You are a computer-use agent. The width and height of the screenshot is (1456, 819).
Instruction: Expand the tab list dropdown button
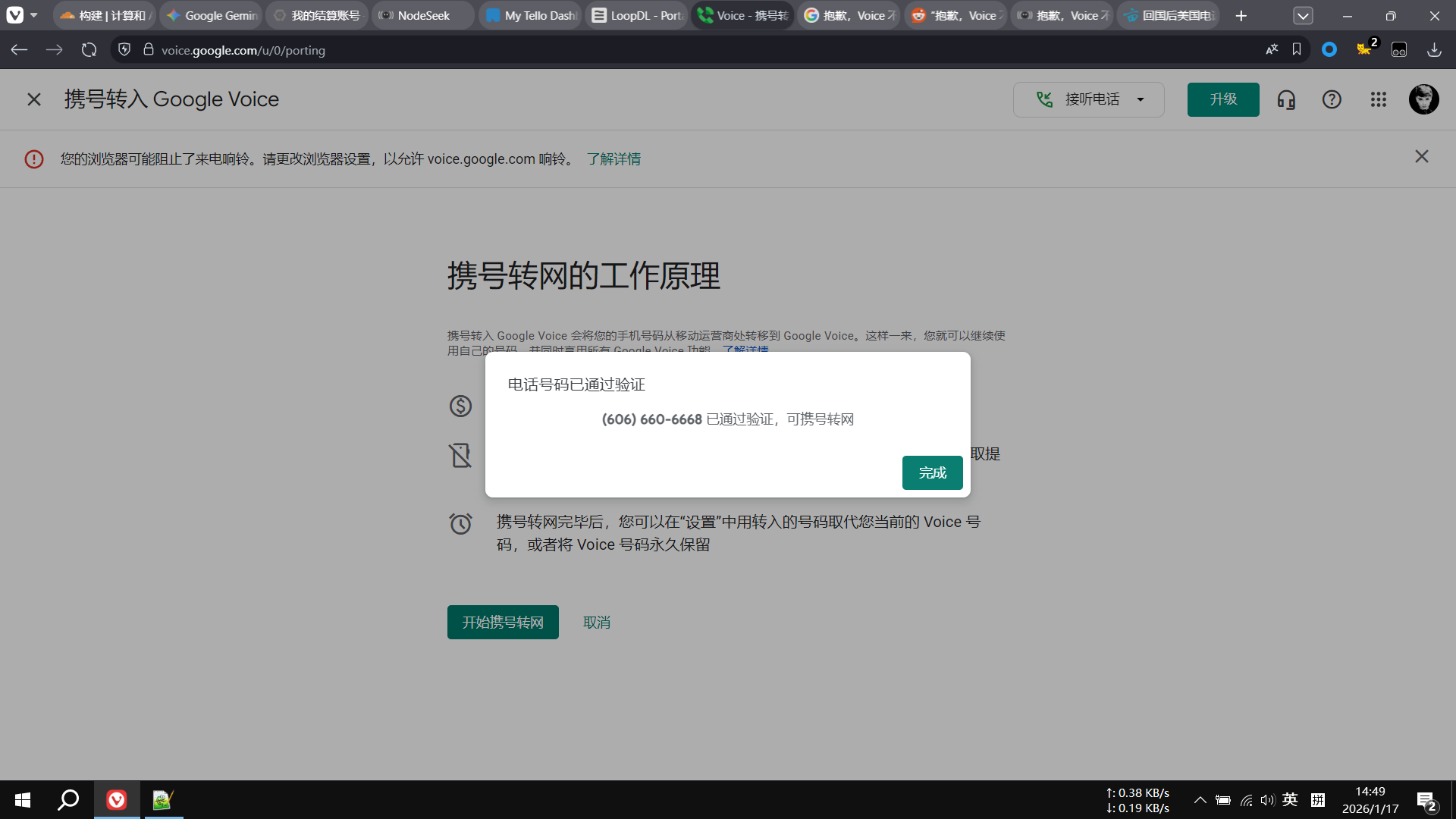(1303, 15)
